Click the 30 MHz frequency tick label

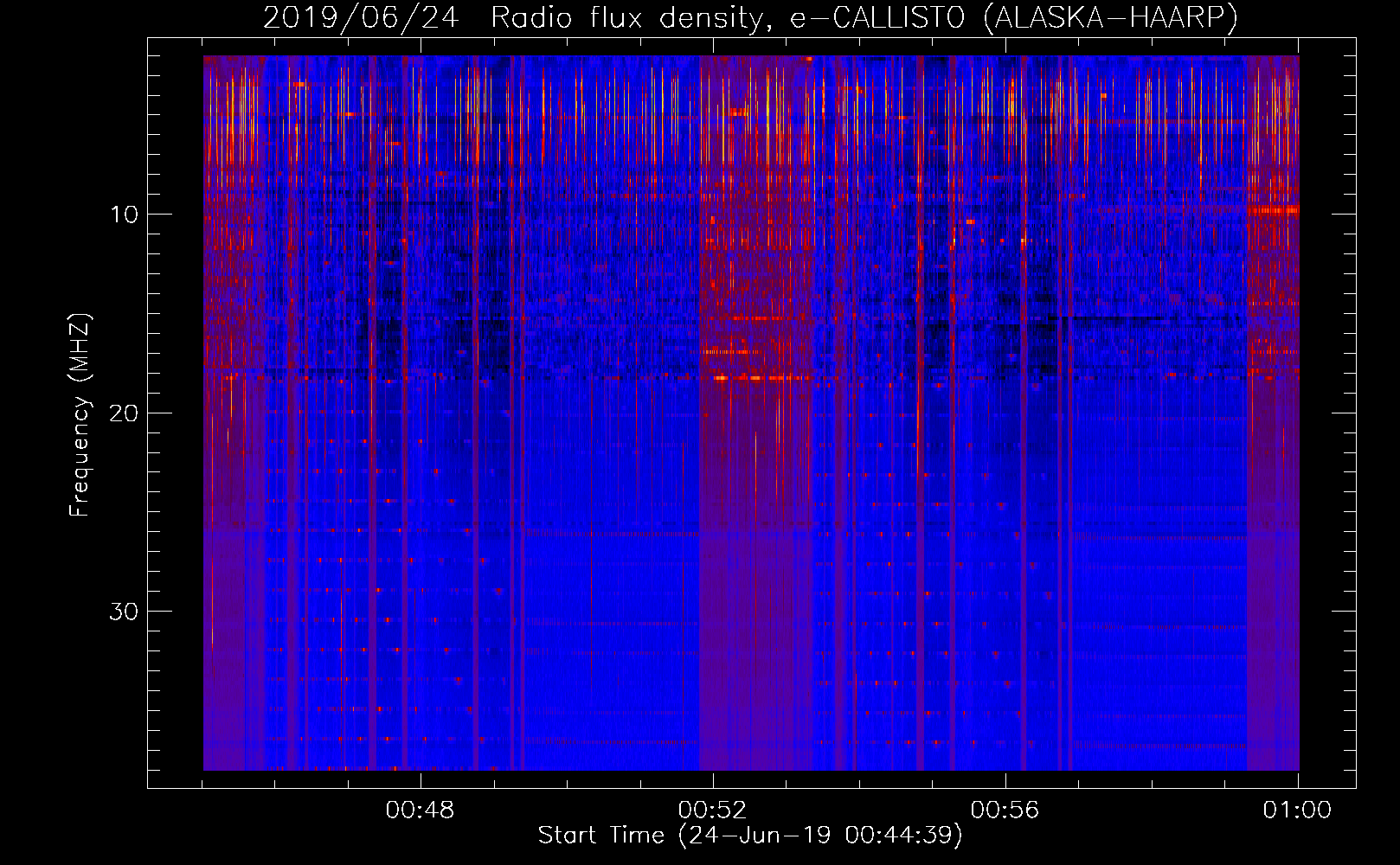[x=125, y=612]
